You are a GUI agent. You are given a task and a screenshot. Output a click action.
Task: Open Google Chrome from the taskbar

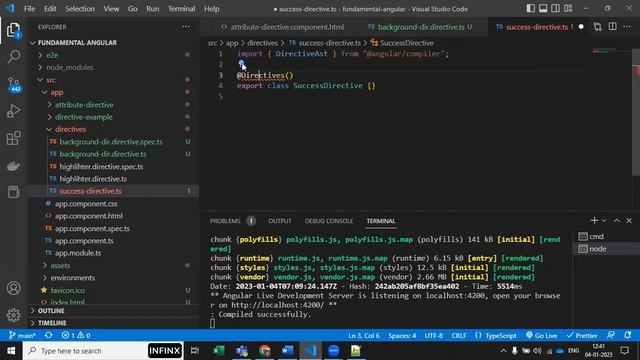[x=264, y=351]
